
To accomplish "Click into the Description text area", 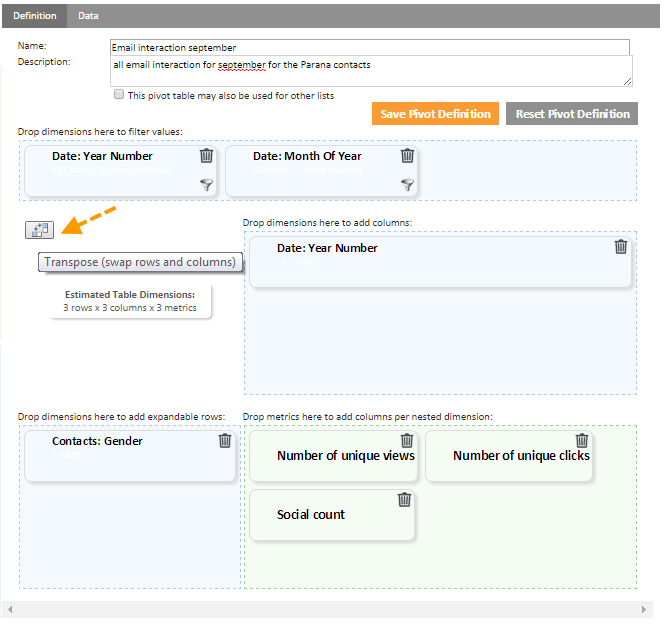I will click(370, 70).
